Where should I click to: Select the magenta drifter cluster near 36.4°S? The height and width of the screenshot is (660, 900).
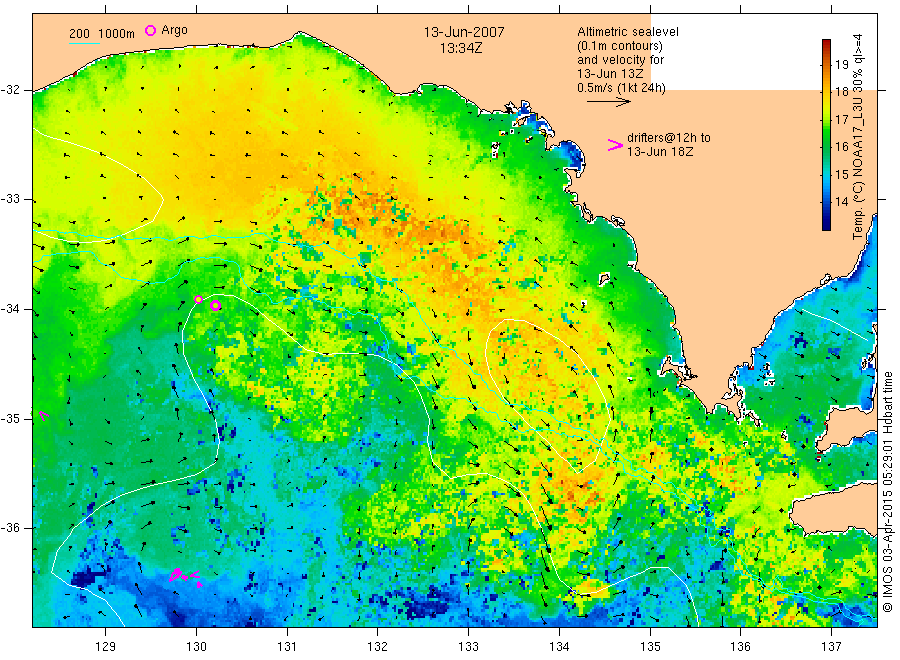pos(185,575)
